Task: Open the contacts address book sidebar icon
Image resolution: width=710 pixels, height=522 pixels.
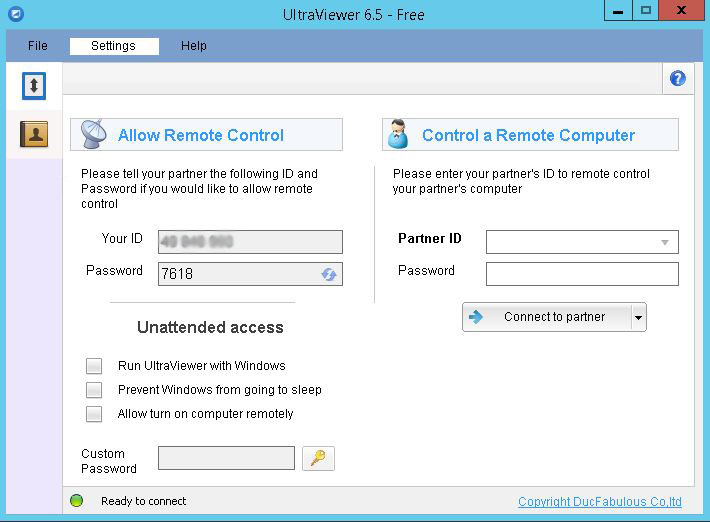Action: point(34,134)
